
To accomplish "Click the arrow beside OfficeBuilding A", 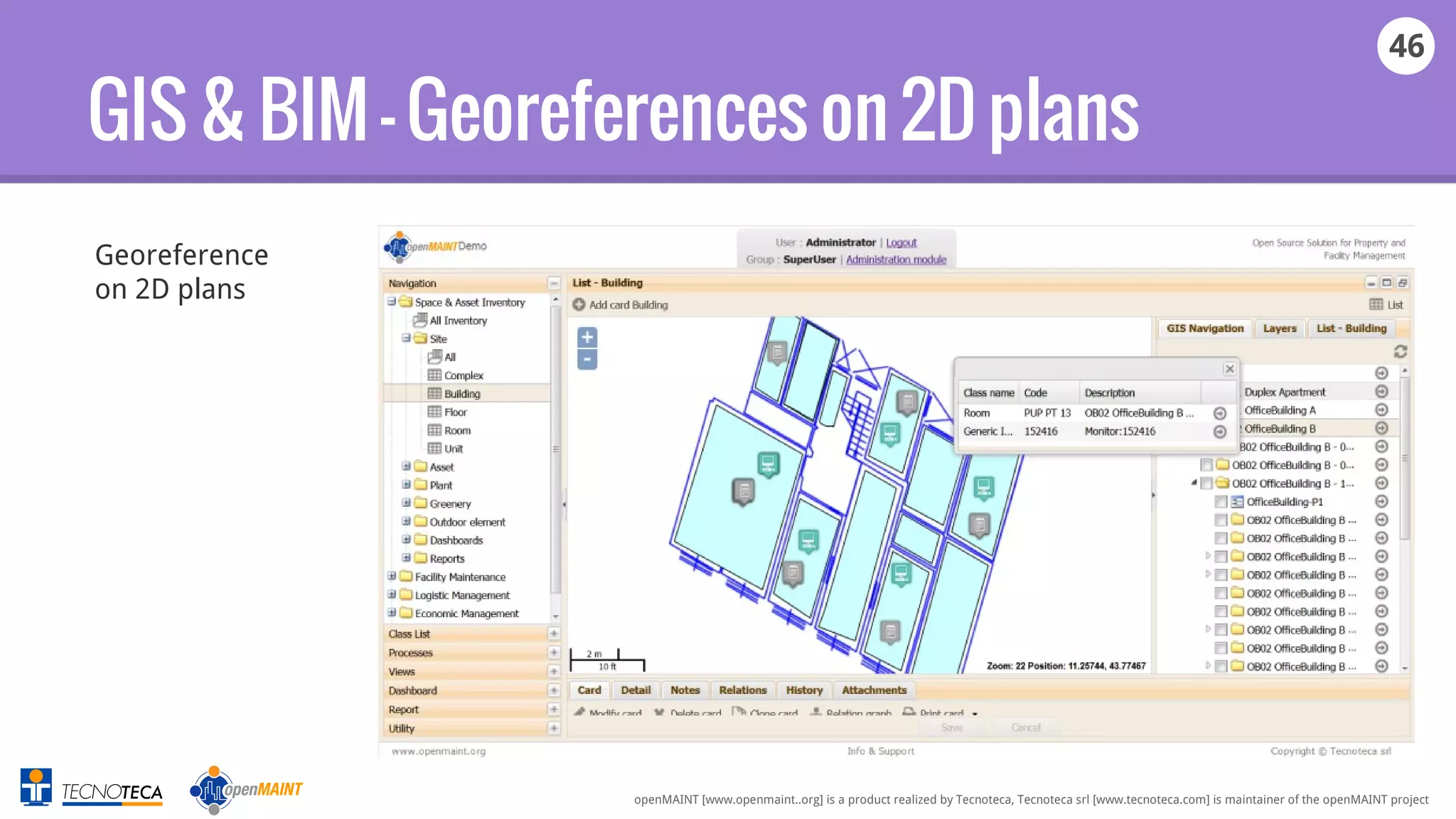I will (1381, 409).
